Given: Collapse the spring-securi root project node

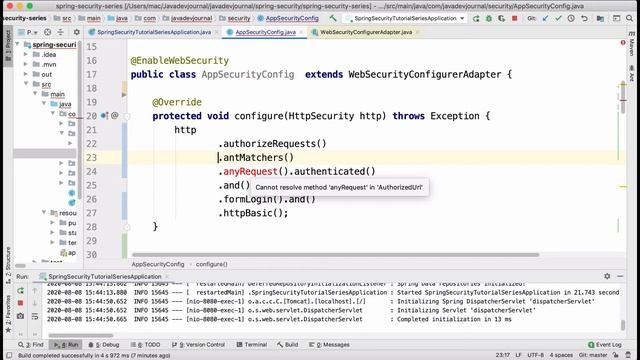Looking at the screenshot, I should tap(17, 44).
